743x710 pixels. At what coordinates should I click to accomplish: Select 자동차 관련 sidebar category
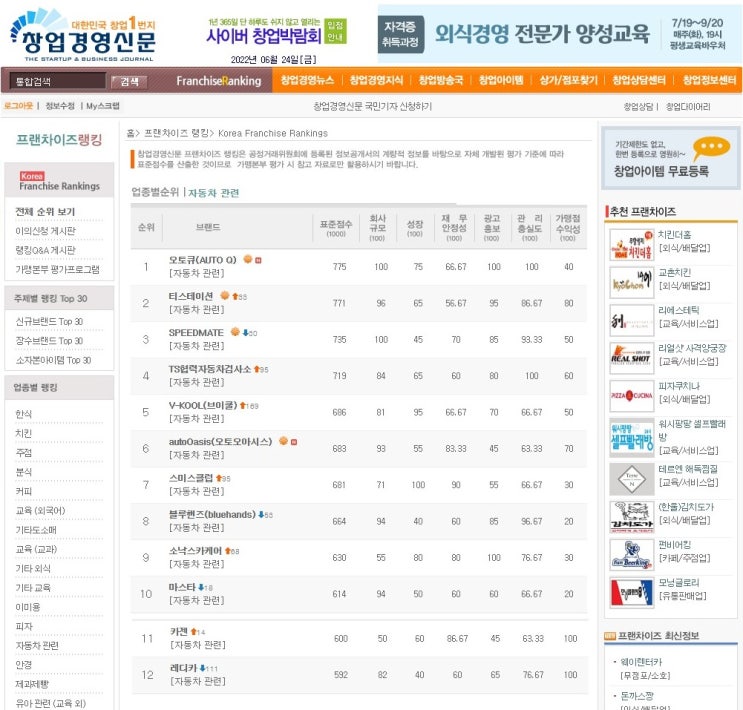tap(37, 646)
